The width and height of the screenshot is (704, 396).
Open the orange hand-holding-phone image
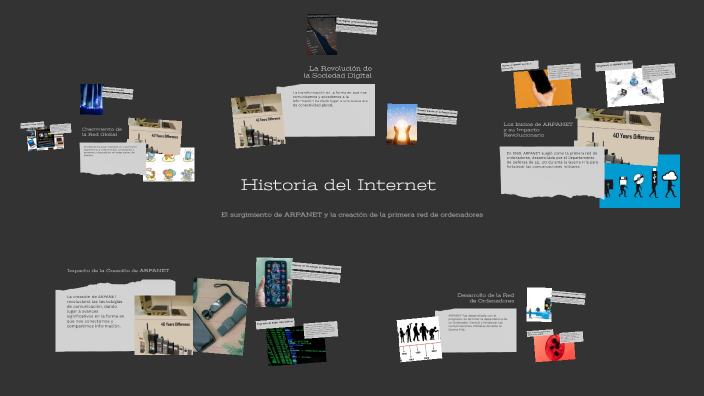coord(543,88)
